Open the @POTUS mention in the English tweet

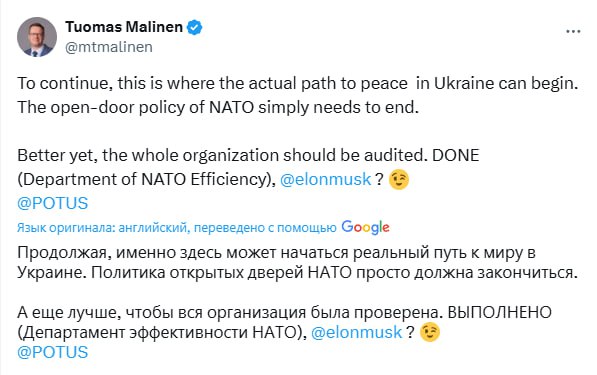53,203
